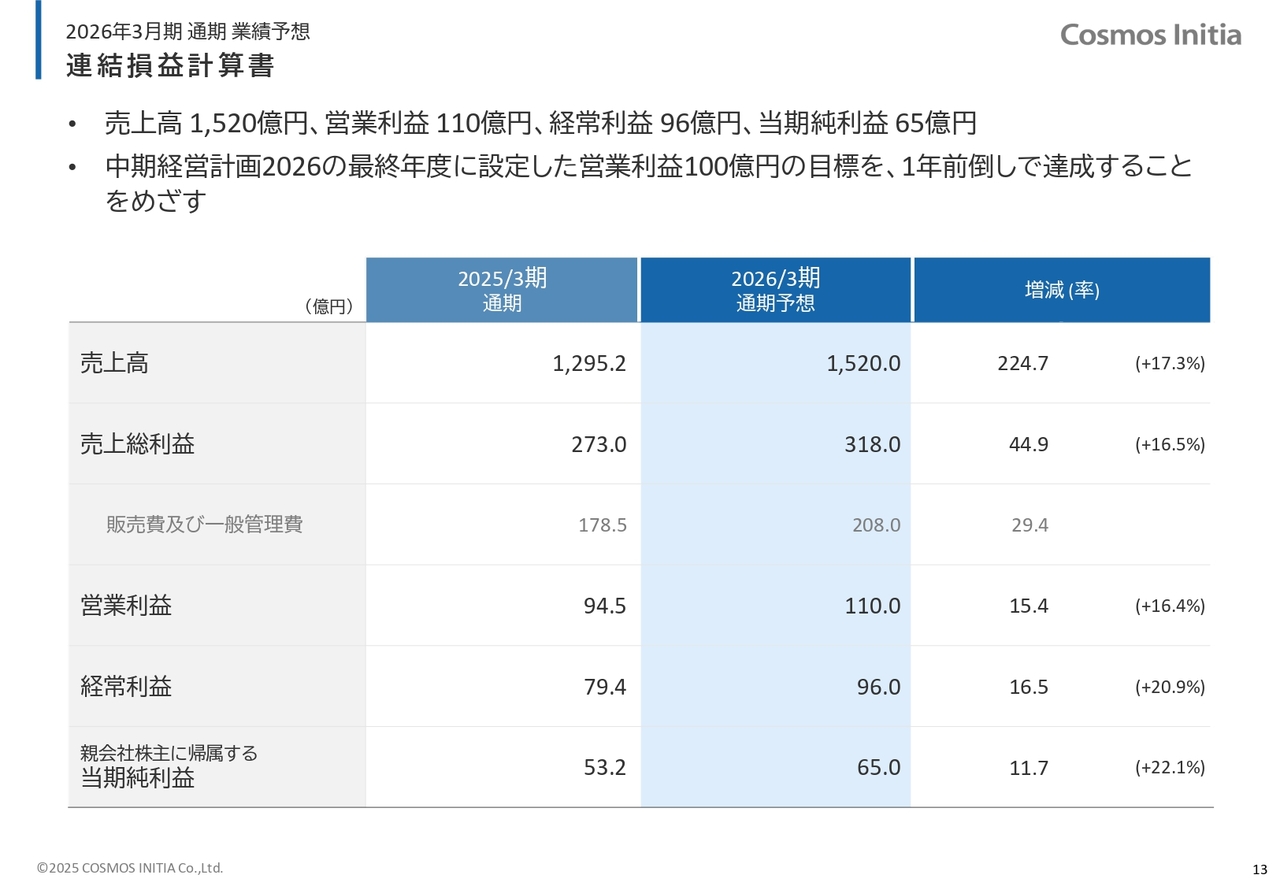Click the value 178.5
The height and width of the screenshot is (886, 1280).
[x=603, y=525]
